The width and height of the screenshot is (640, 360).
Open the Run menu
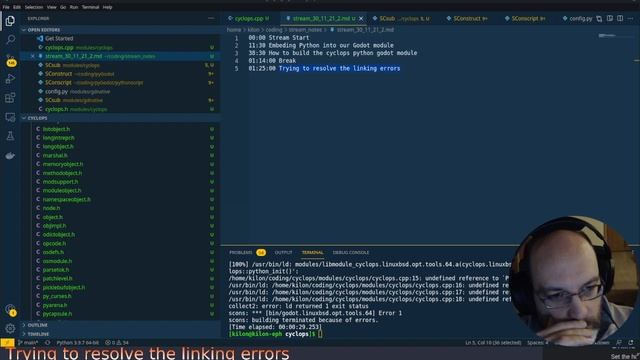point(74,7)
